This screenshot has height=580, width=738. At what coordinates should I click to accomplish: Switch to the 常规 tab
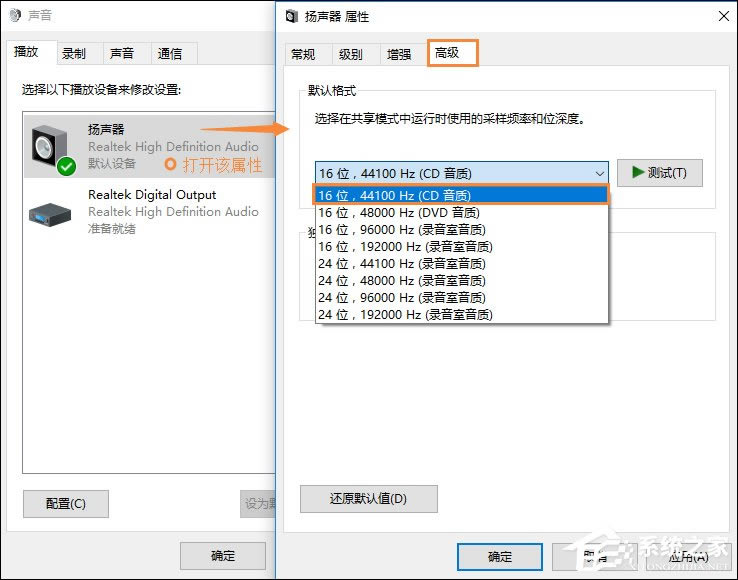[x=308, y=55]
